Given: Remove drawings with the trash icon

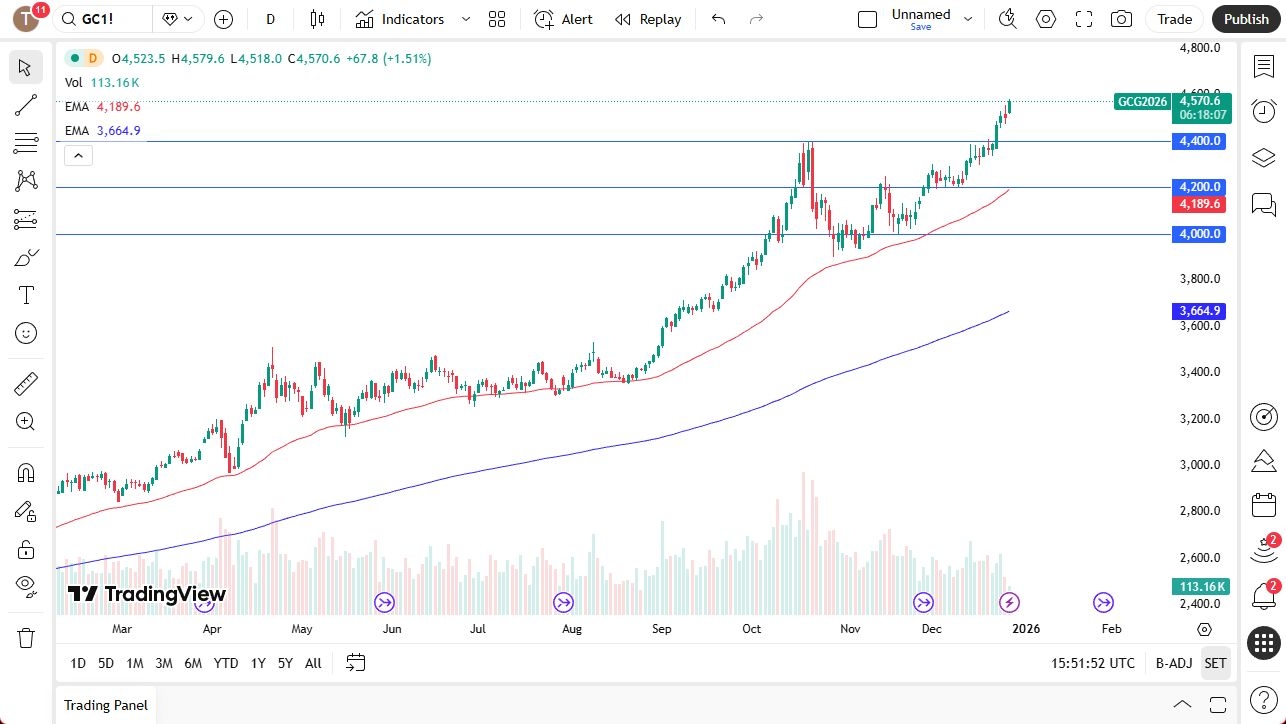Looking at the screenshot, I should pos(26,637).
